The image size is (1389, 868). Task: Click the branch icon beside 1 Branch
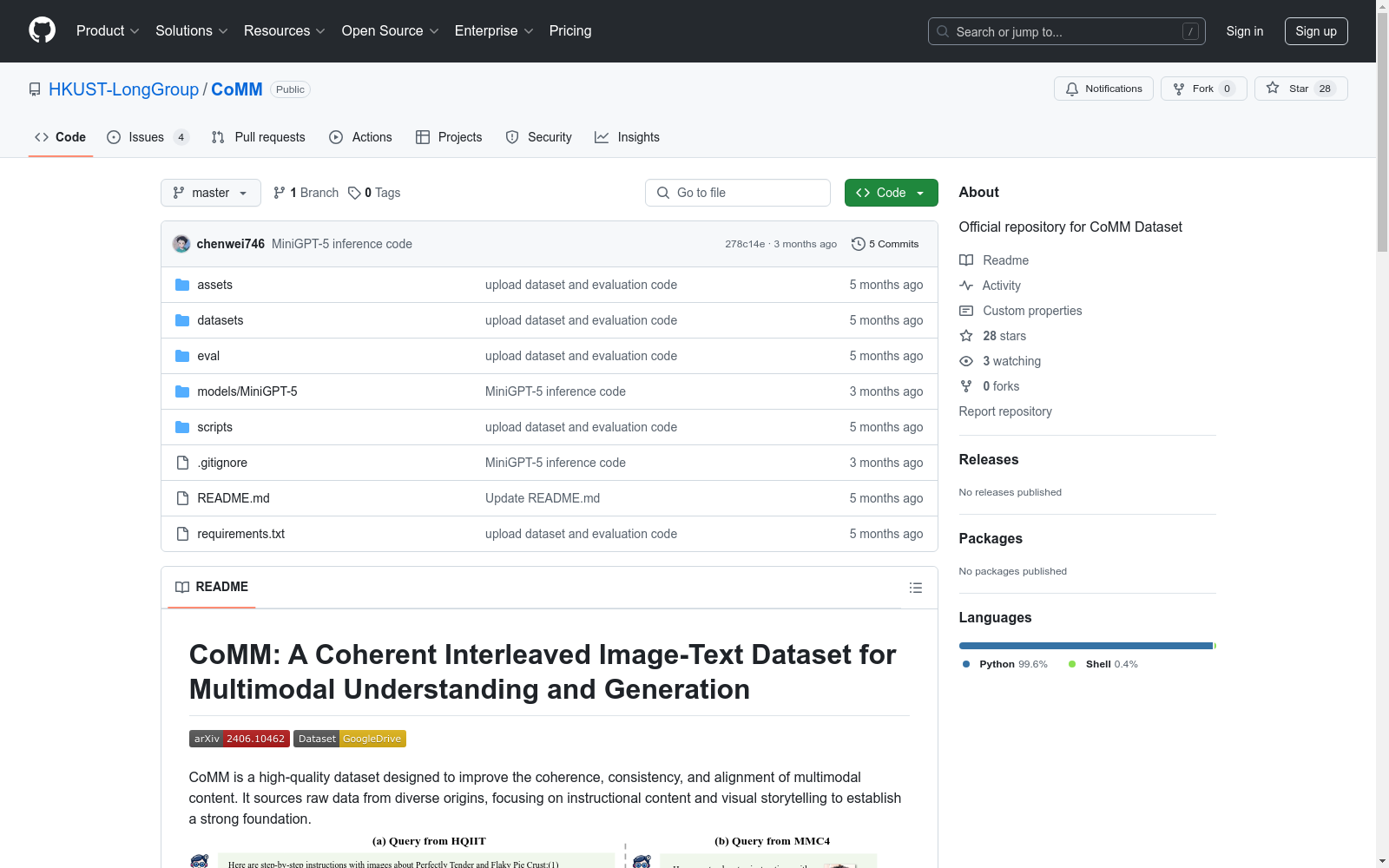[x=280, y=193]
